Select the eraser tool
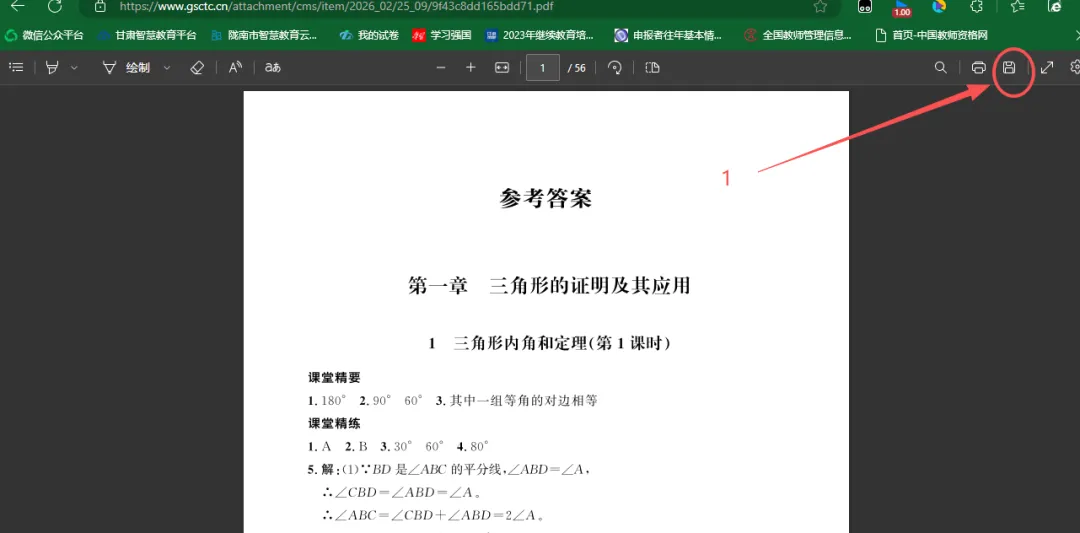1080x533 pixels. [x=197, y=67]
